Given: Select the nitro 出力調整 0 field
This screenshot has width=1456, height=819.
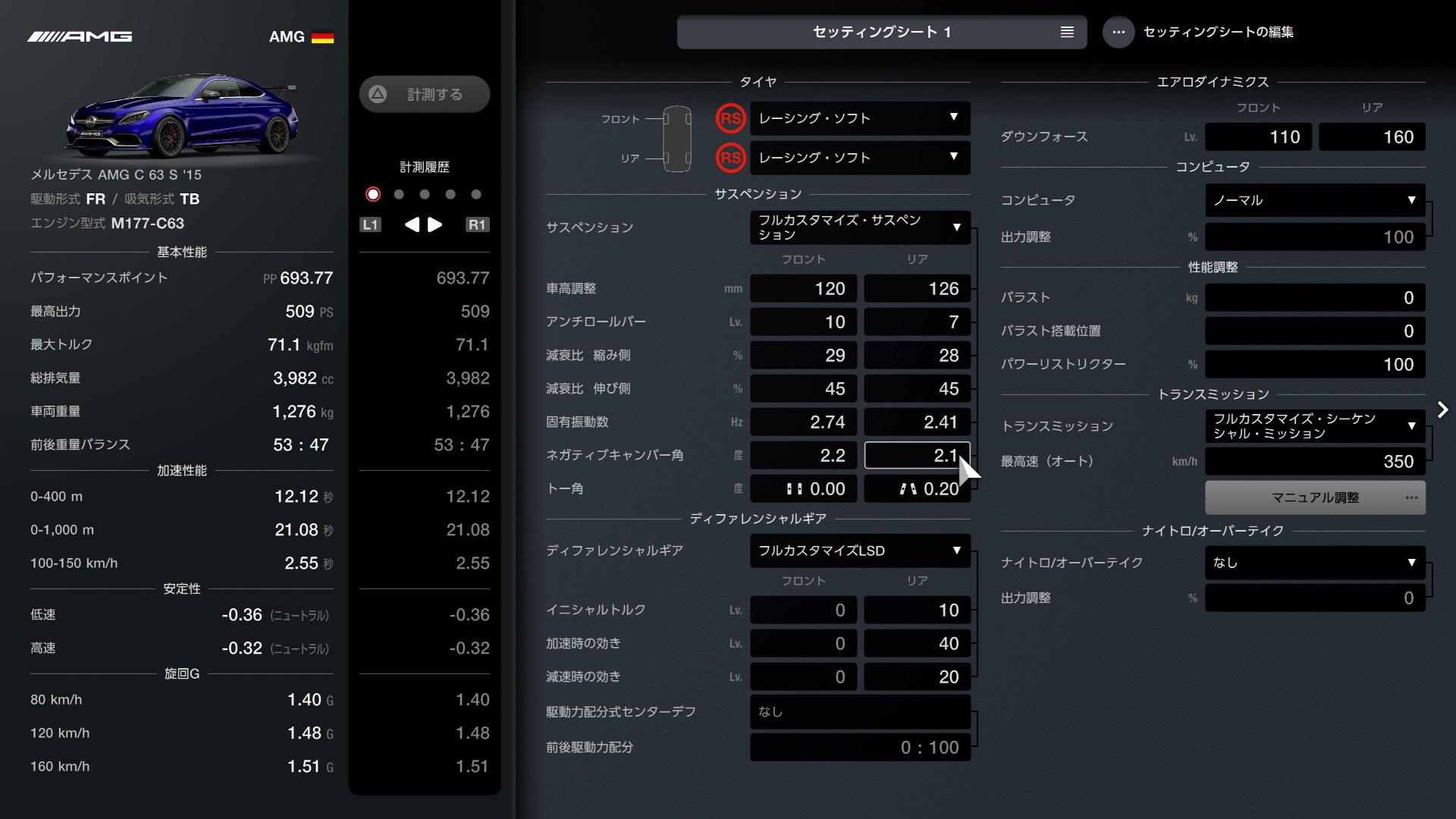Looking at the screenshot, I should (x=1315, y=598).
